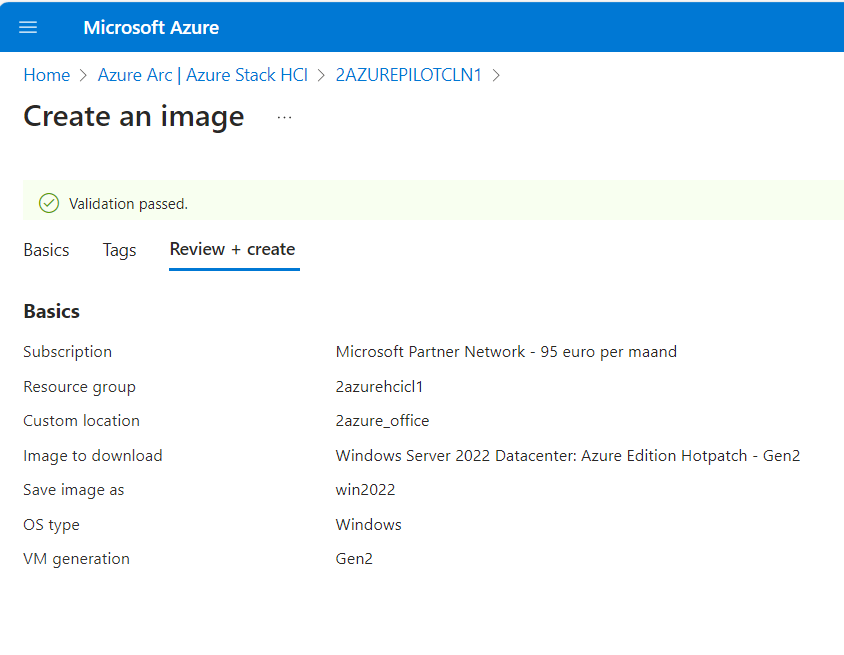Click the VM generation label
Image resolution: width=844 pixels, height=655 pixels.
click(x=76, y=559)
